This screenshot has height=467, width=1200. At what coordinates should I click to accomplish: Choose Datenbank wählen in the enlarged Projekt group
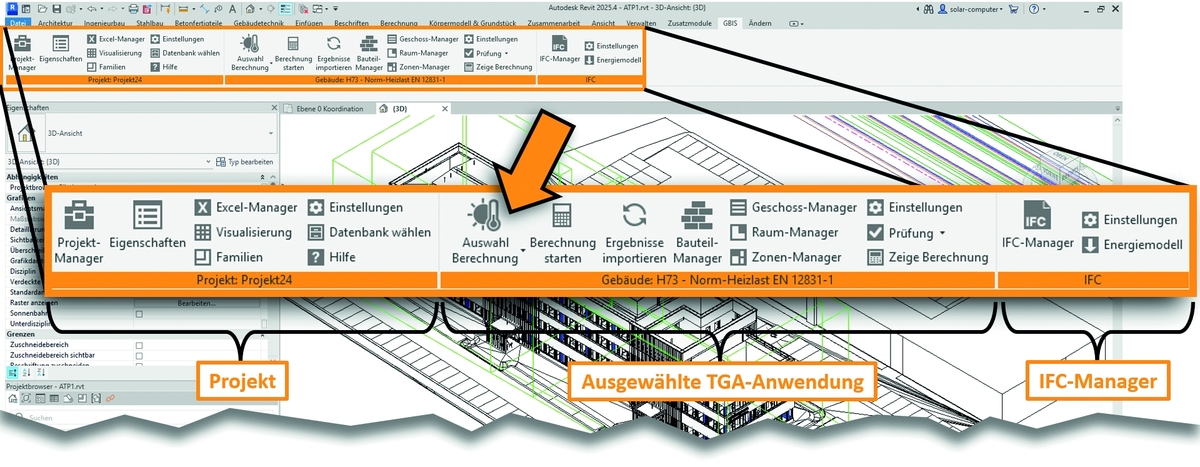click(316, 232)
